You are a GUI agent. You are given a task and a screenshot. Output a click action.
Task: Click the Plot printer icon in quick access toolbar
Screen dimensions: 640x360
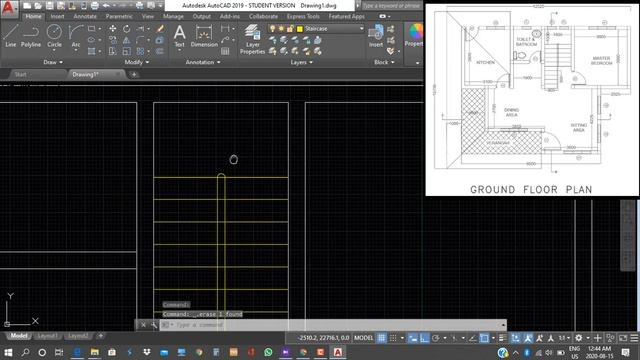pyautogui.click(x=95, y=6)
